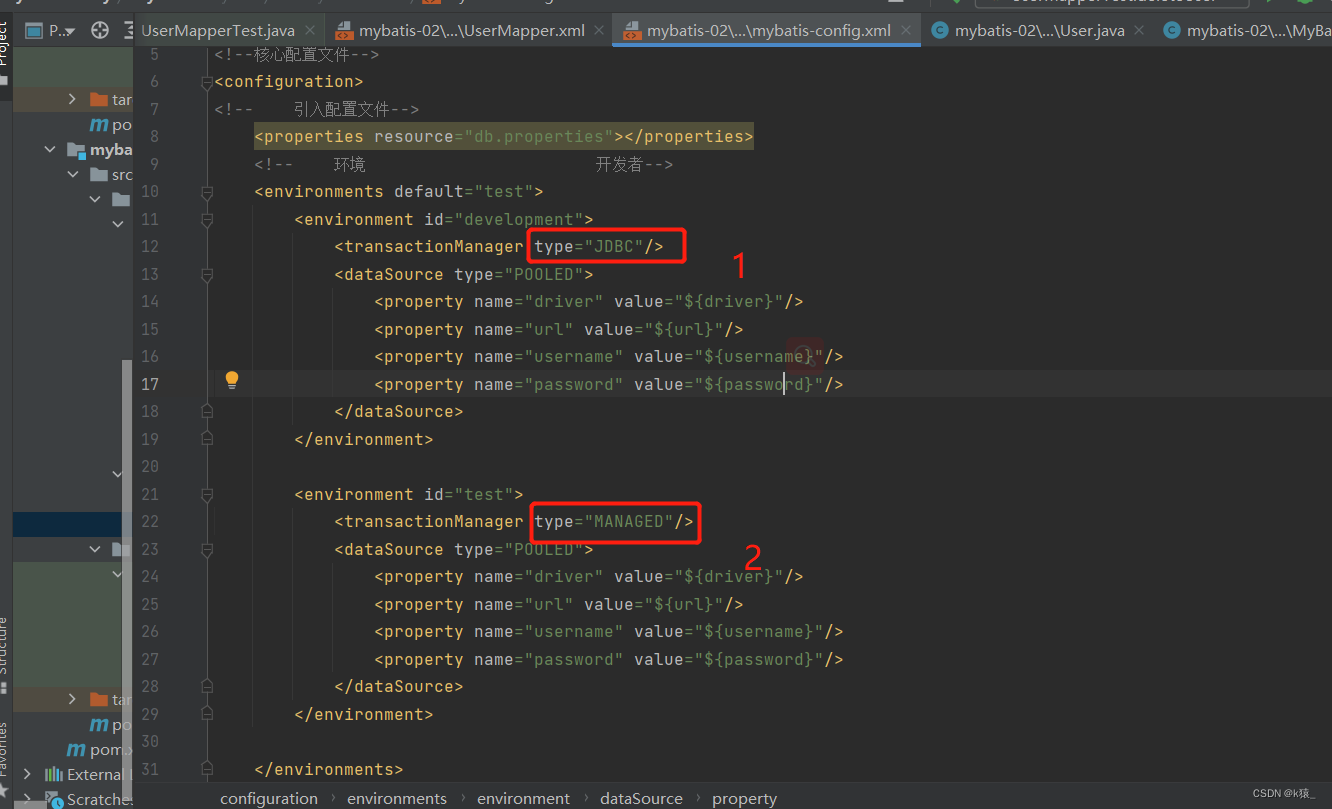Switch to UserMapperTest.java tab
The width and height of the screenshot is (1332, 809).
point(218,31)
